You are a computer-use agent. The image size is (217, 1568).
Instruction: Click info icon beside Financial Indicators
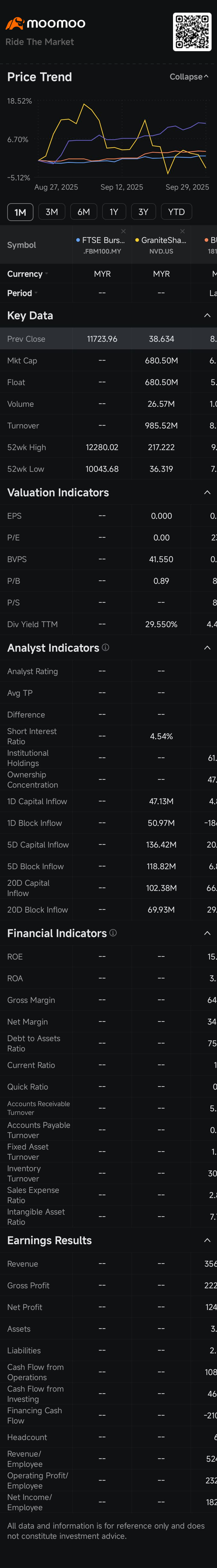(113, 932)
